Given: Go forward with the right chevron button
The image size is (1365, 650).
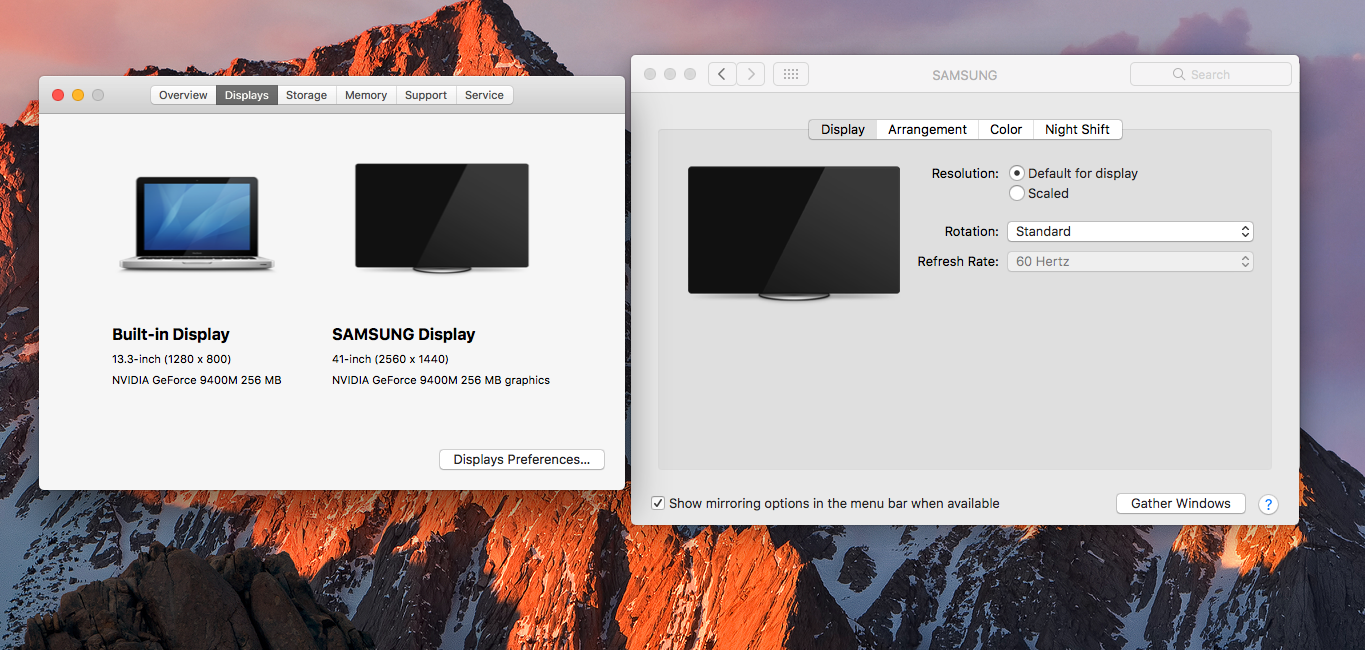Looking at the screenshot, I should (x=751, y=74).
